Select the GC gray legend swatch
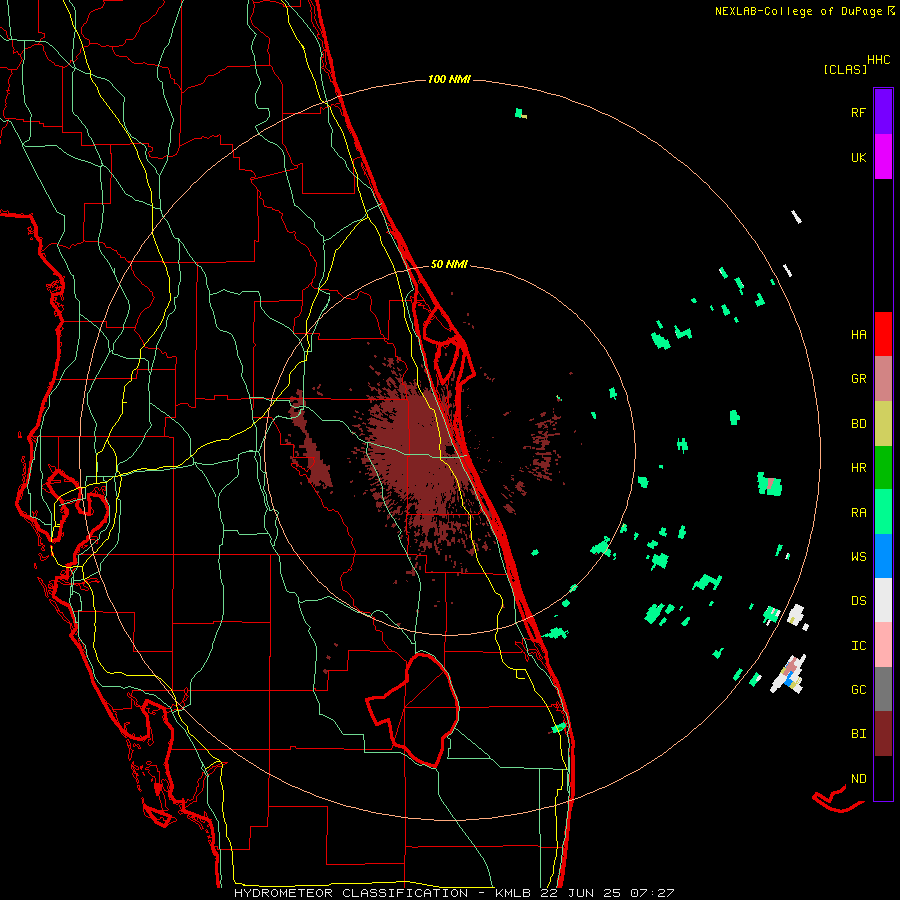This screenshot has width=900, height=900. tap(883, 689)
